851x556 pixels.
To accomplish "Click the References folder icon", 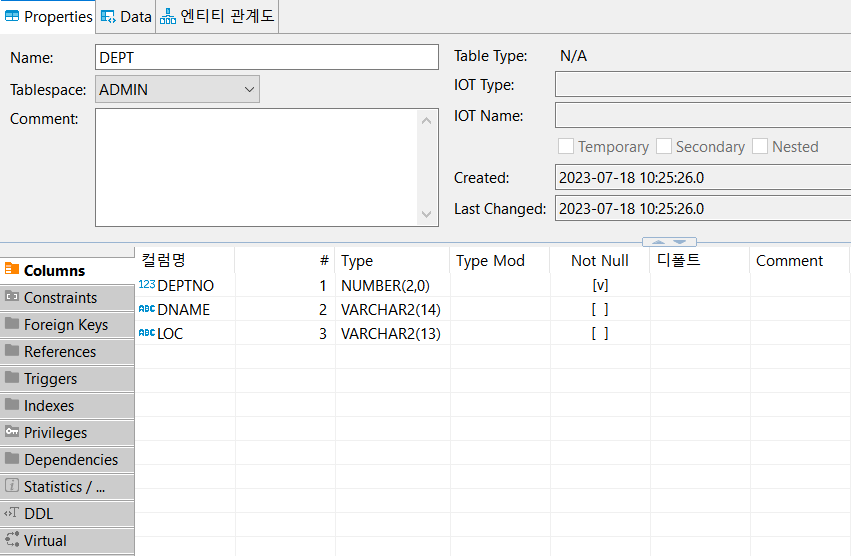I will (11, 350).
